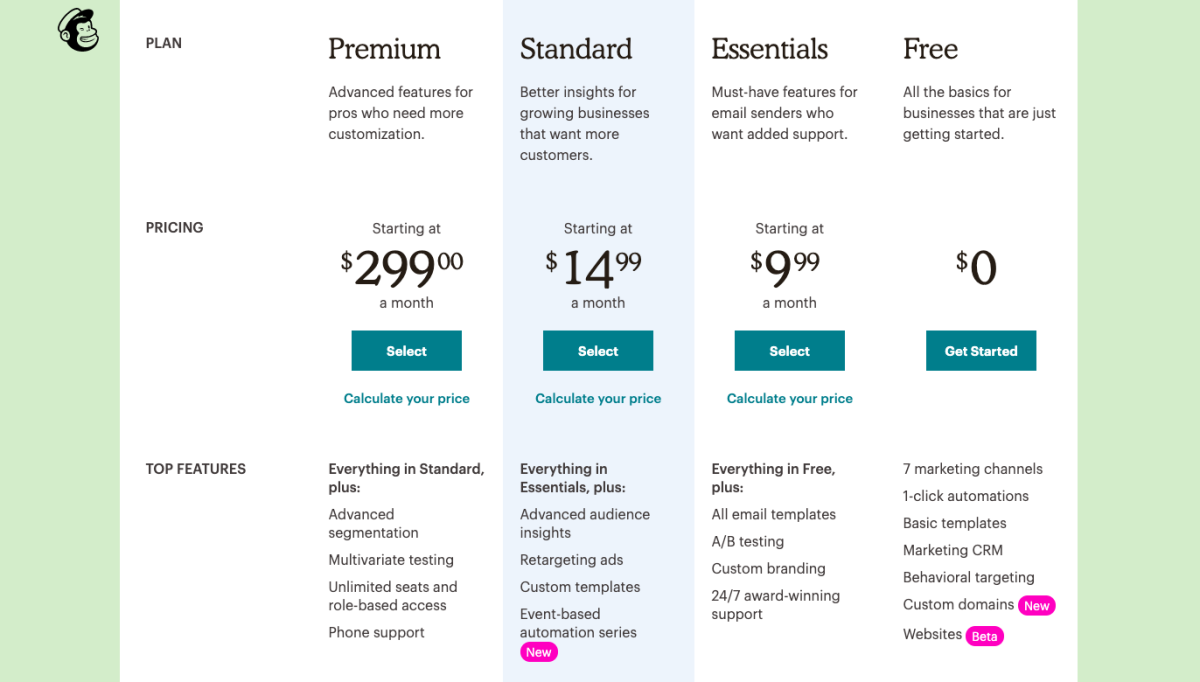The width and height of the screenshot is (1200, 682).
Task: Click the New badge beside Custom domains
Action: [x=1037, y=605]
